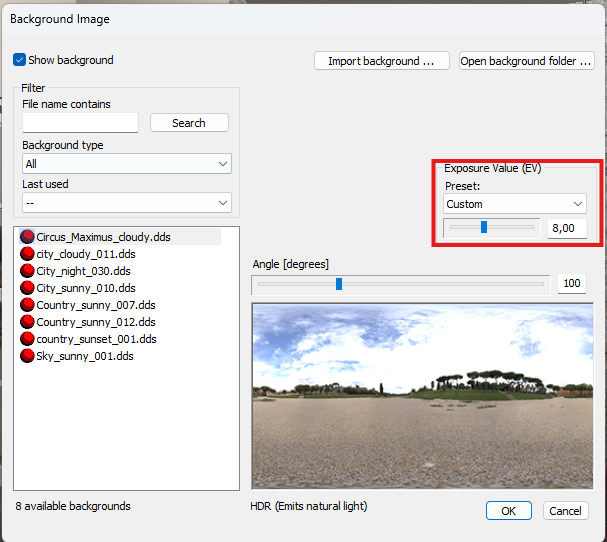This screenshot has height=542, width=607.
Task: Click the HDR background preview image
Action: pyautogui.click(x=422, y=396)
